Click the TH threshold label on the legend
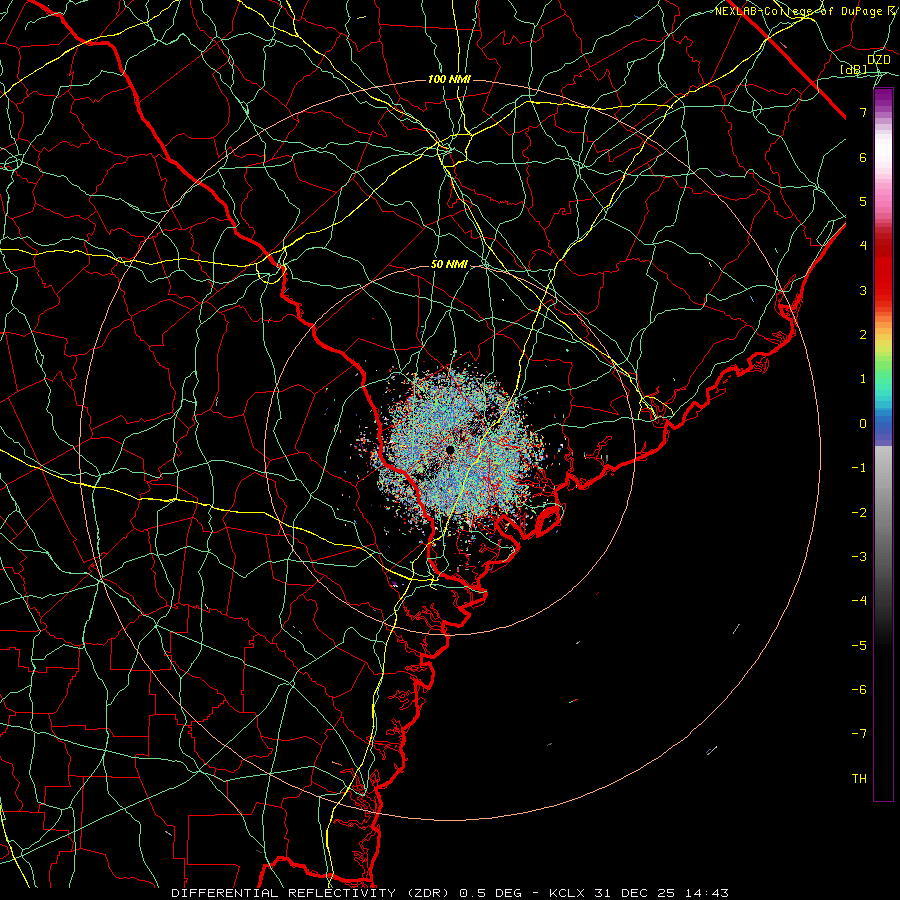 (x=859, y=779)
